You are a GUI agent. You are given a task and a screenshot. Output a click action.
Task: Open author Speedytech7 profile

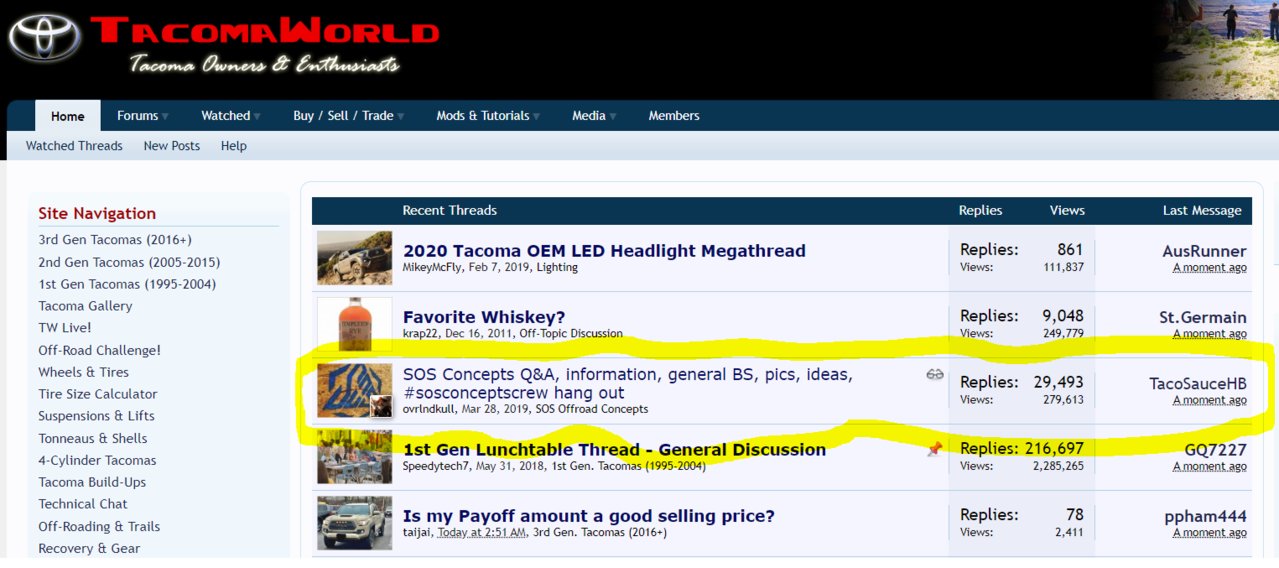click(x=436, y=466)
